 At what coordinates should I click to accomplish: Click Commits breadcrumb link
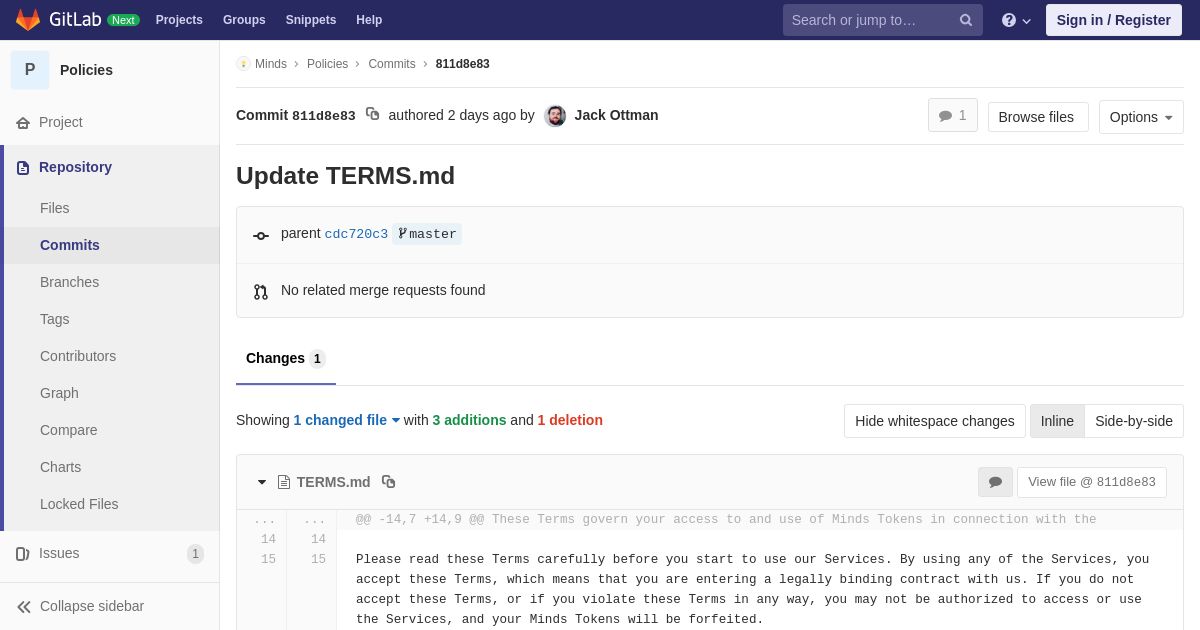point(392,64)
